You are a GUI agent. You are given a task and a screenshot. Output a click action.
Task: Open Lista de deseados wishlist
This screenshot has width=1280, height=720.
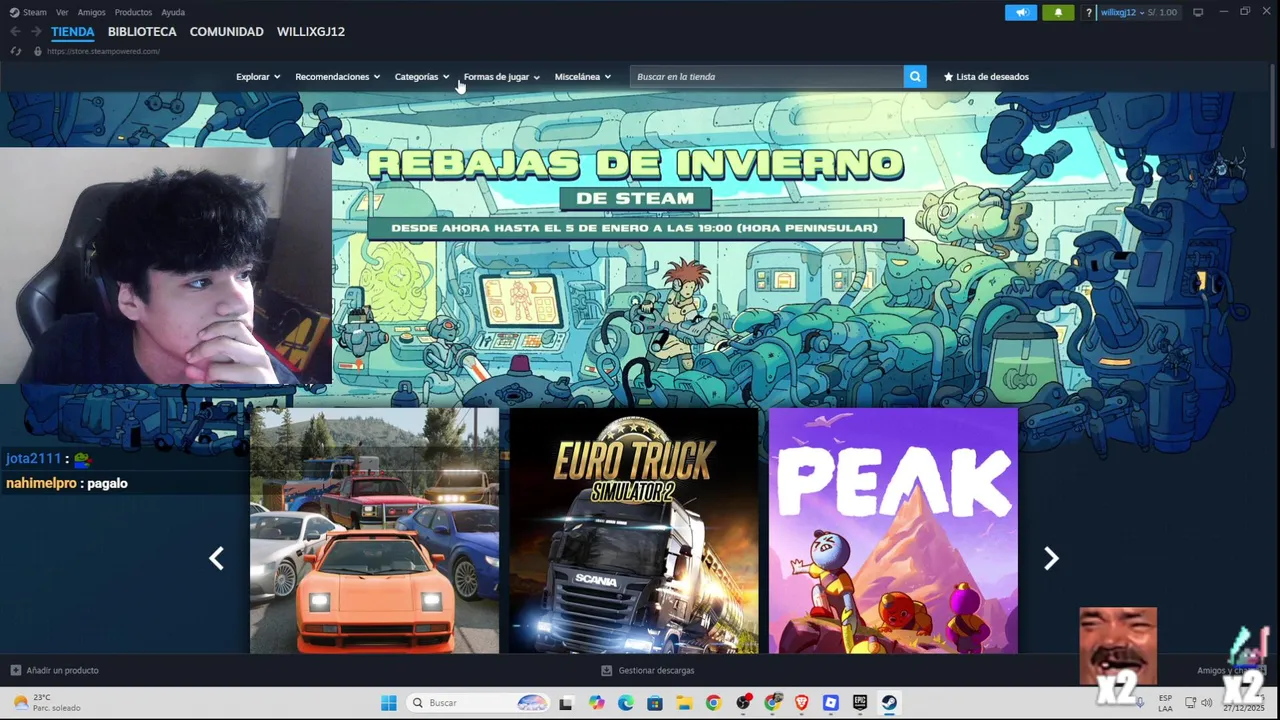tap(986, 76)
